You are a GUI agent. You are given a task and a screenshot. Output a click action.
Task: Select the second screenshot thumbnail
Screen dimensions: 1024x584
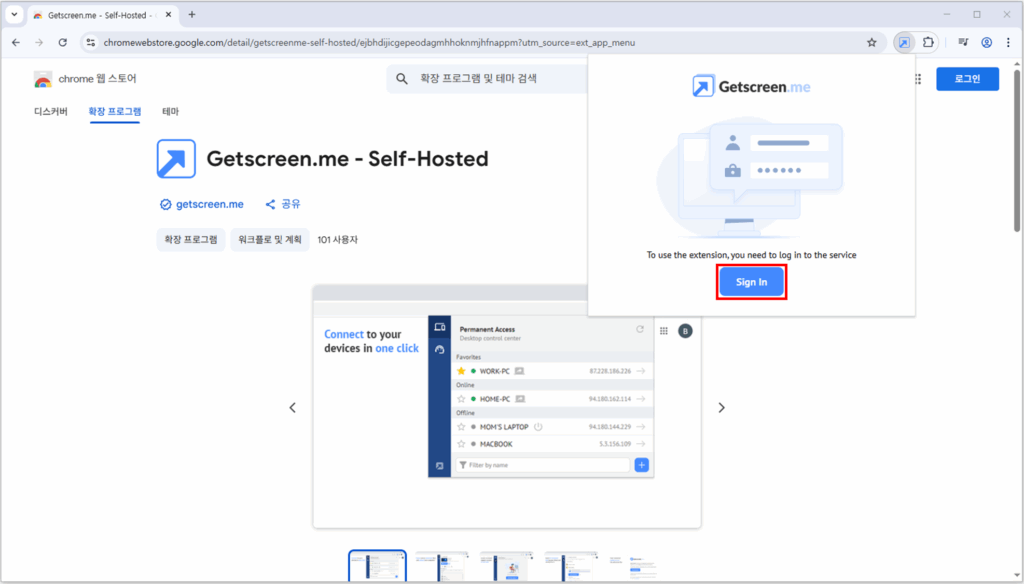442,566
